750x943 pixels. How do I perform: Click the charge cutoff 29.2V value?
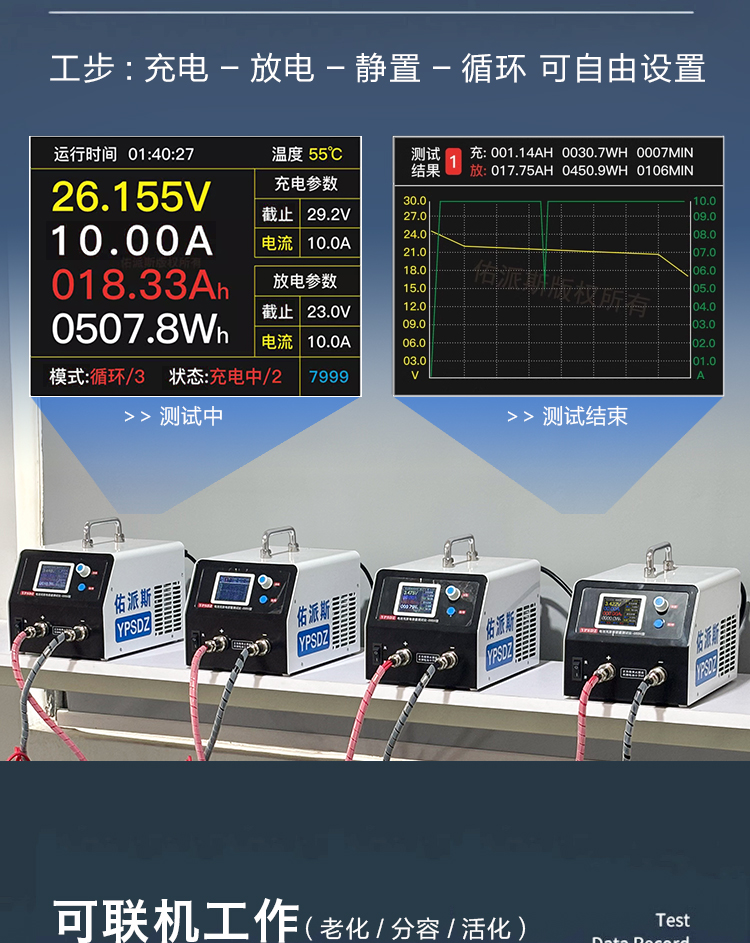coord(328,215)
